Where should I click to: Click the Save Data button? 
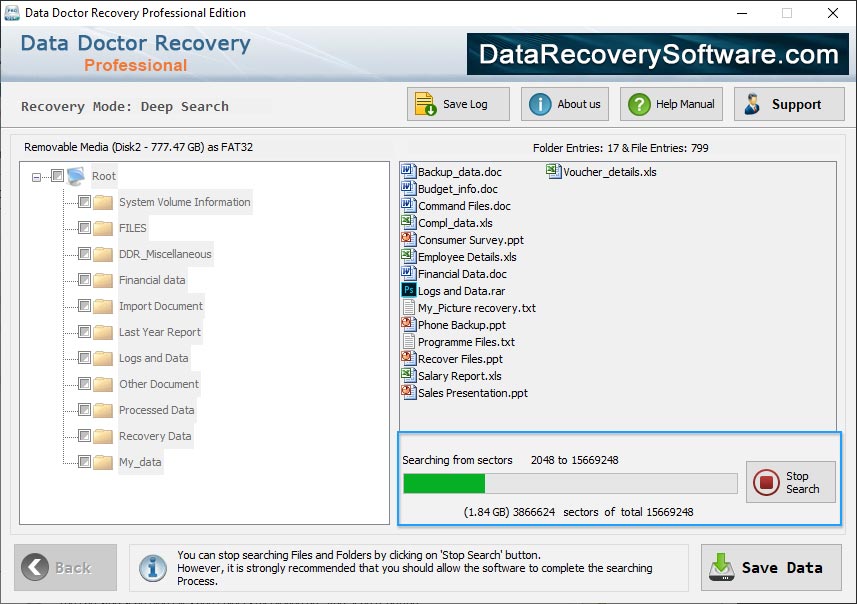771,567
